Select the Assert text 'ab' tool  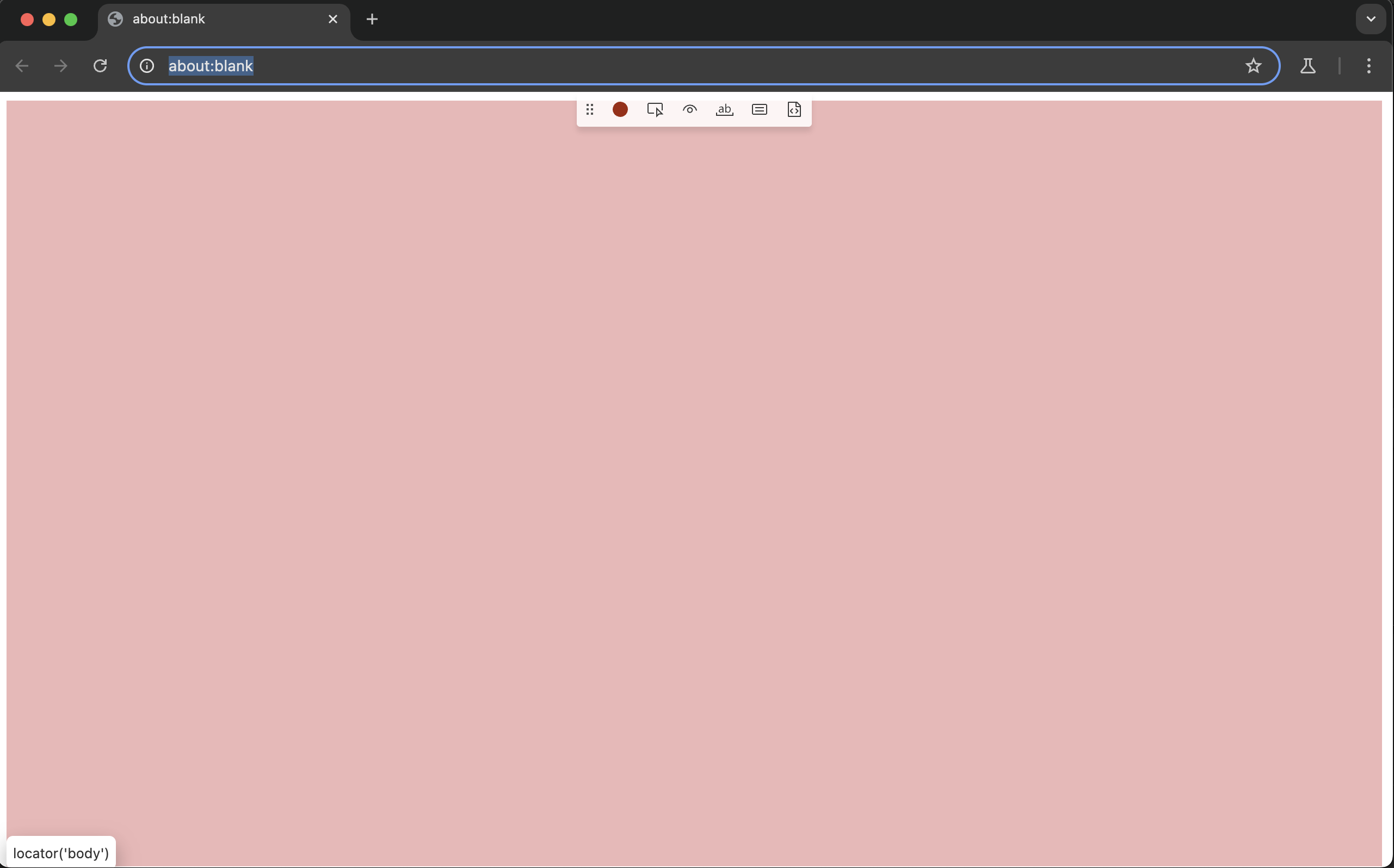click(x=724, y=109)
